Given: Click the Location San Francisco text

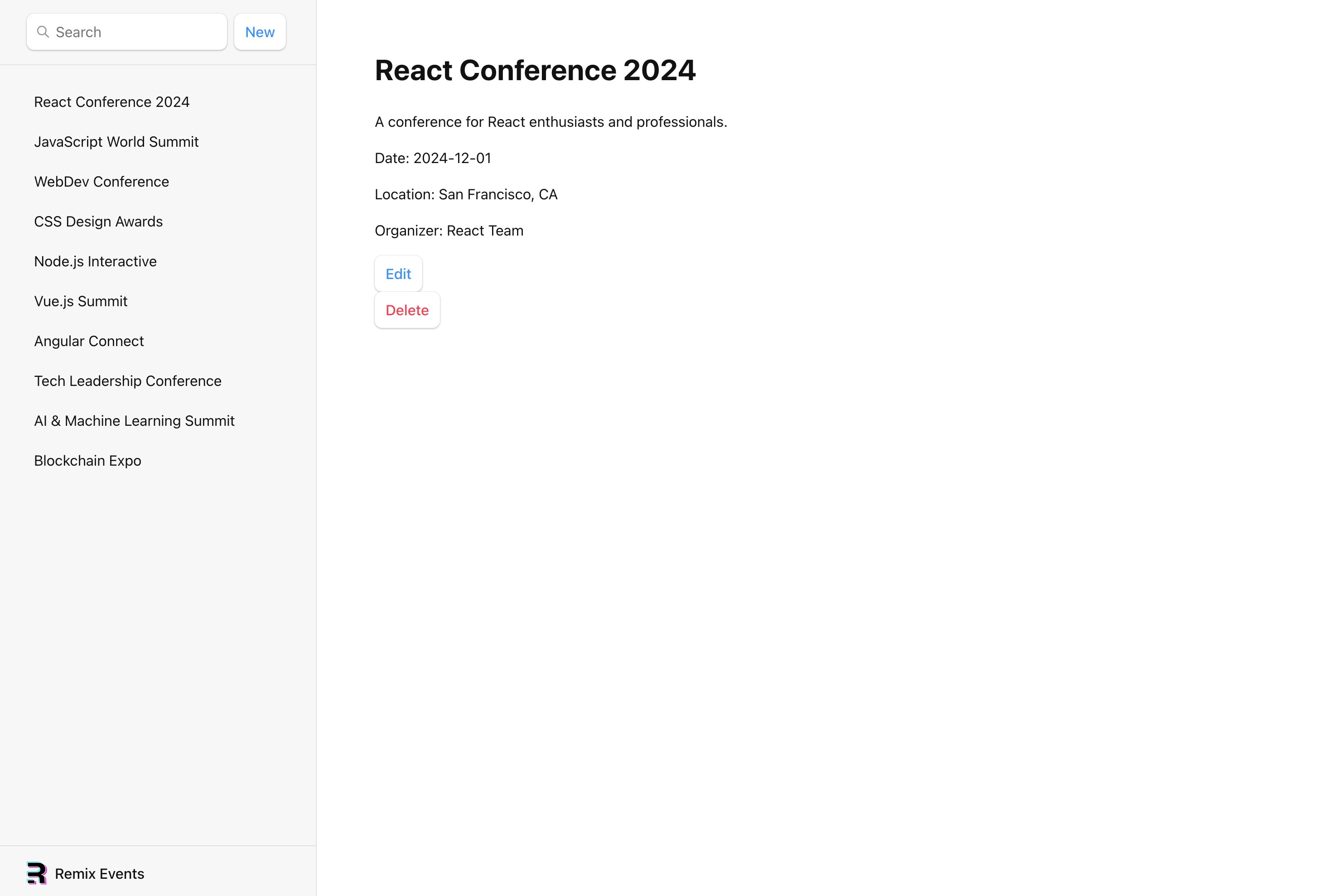Looking at the screenshot, I should click(466, 195).
